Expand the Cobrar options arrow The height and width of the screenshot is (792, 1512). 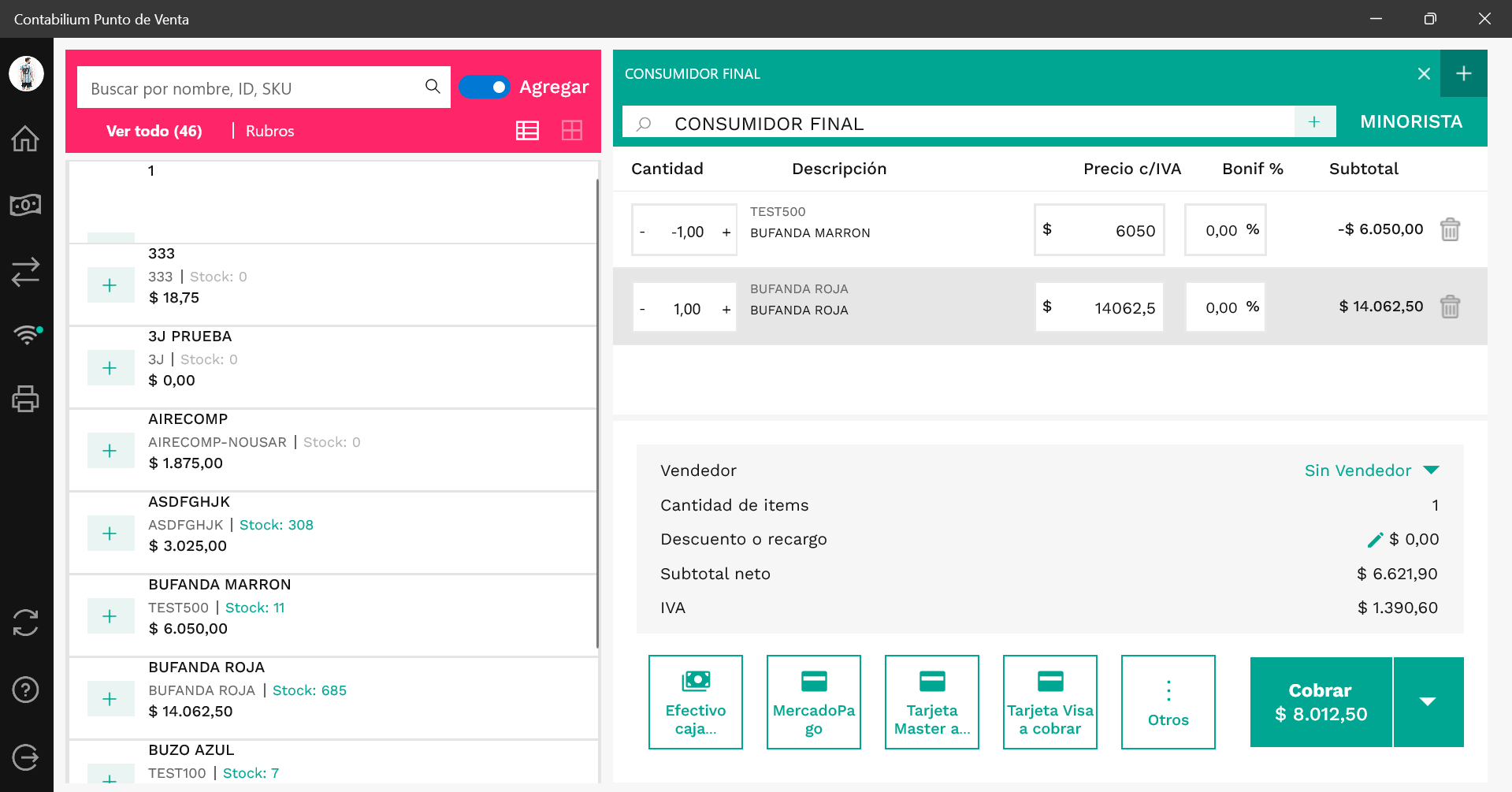pyautogui.click(x=1428, y=702)
